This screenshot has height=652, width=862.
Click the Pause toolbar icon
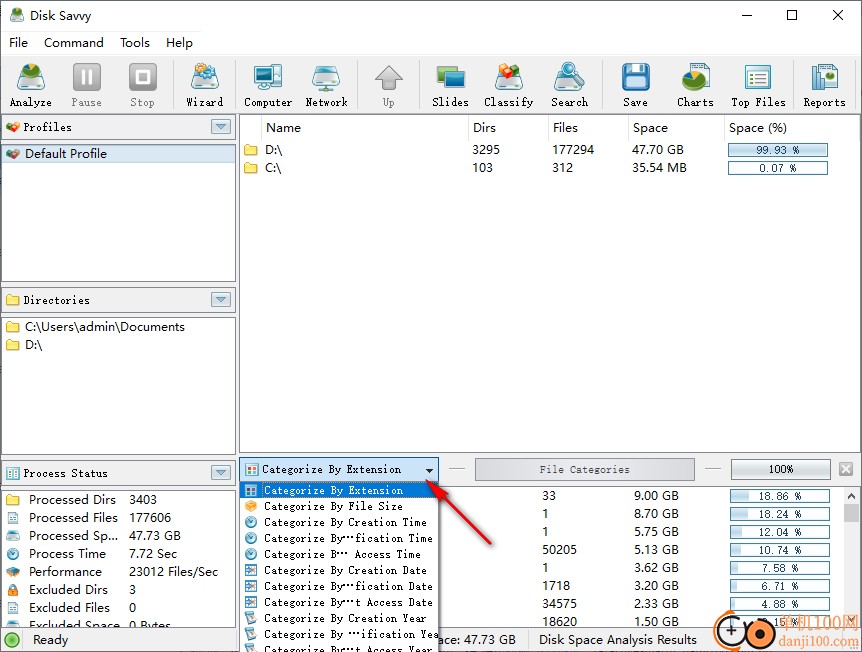pos(86,85)
